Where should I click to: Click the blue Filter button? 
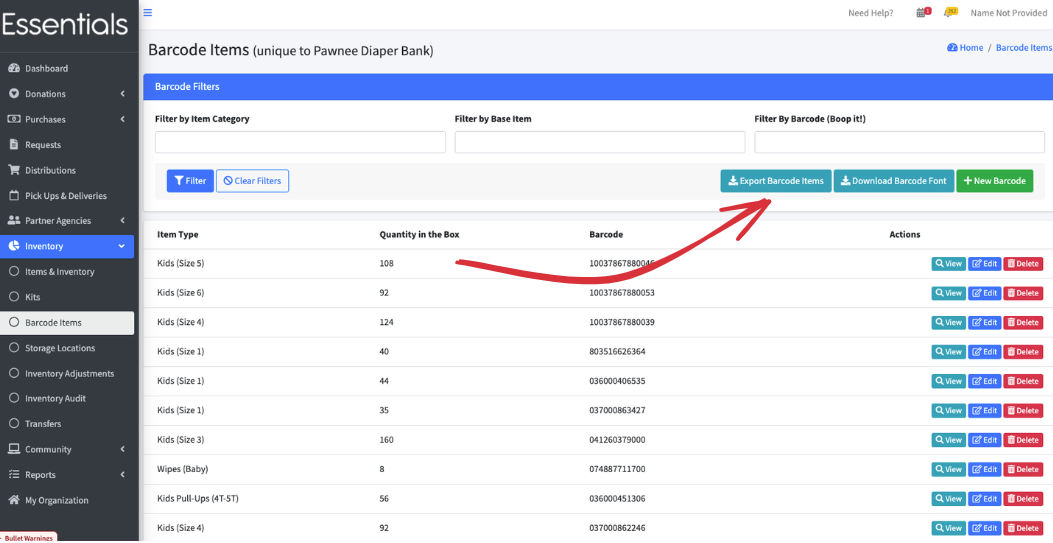(x=190, y=181)
